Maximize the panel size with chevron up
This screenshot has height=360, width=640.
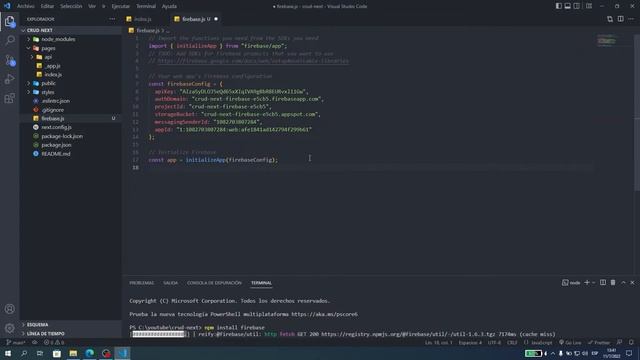(x=623, y=282)
